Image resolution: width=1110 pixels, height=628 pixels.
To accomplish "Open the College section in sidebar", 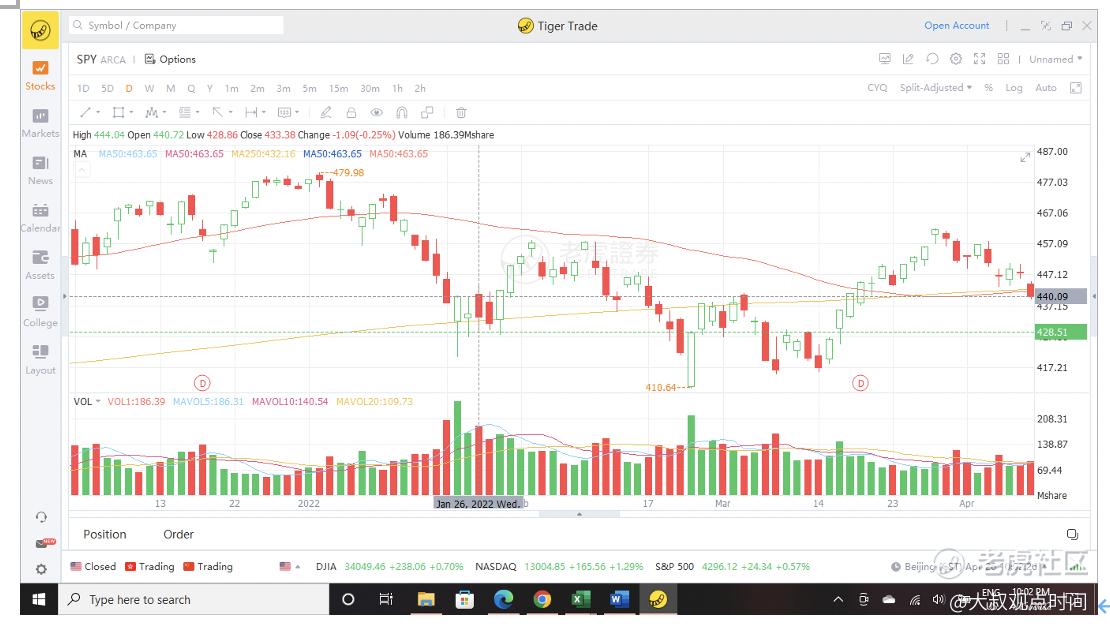I will [40, 312].
